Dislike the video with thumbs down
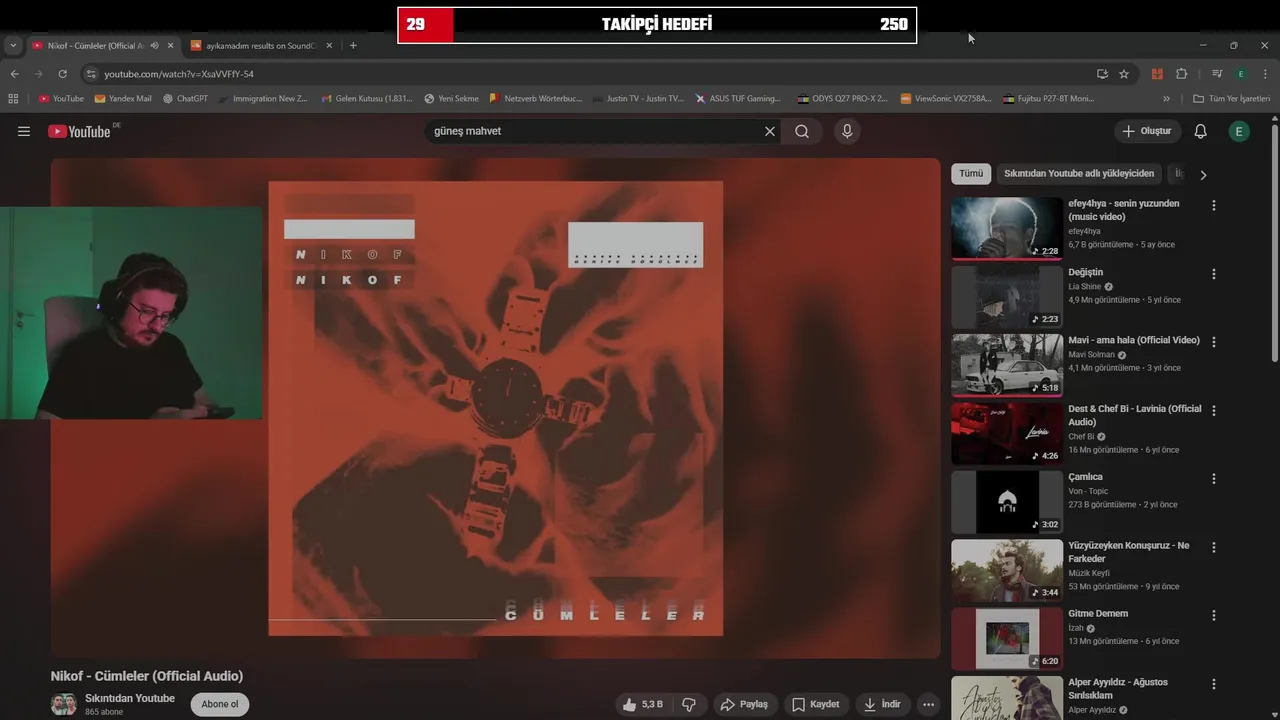Screen dimensions: 1280x720 coord(689,704)
